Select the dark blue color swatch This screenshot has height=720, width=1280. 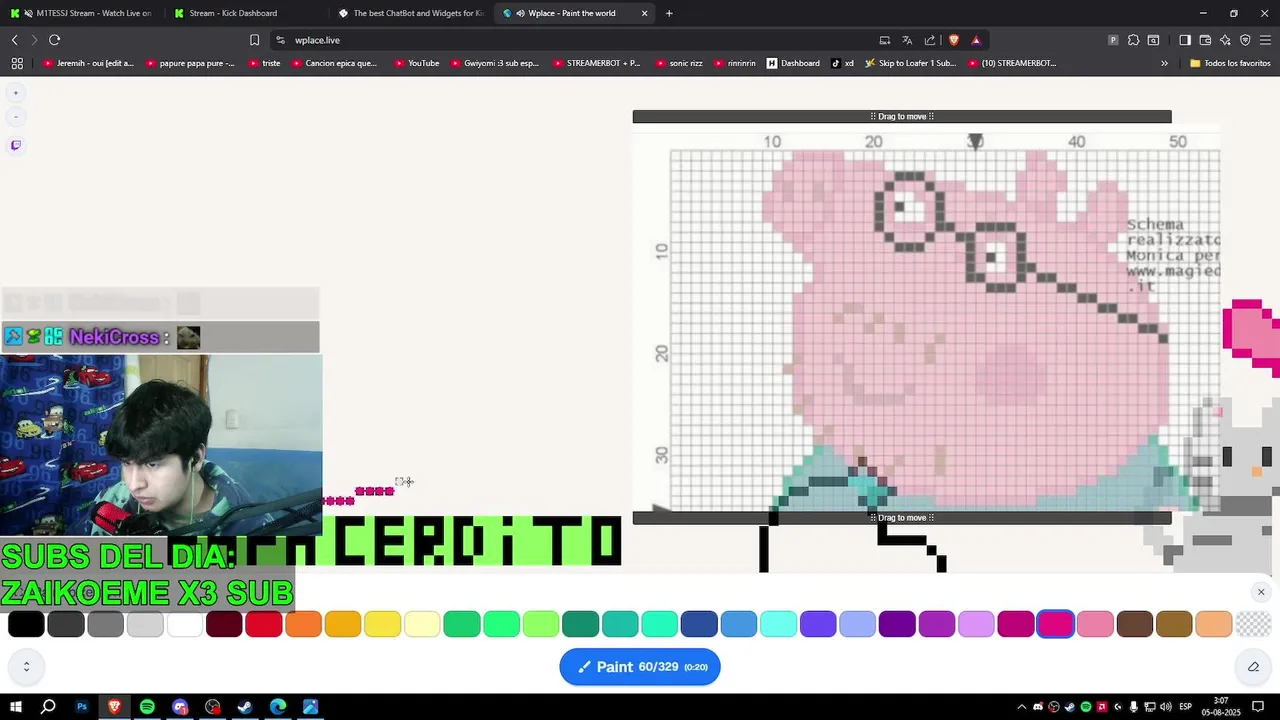coord(699,624)
